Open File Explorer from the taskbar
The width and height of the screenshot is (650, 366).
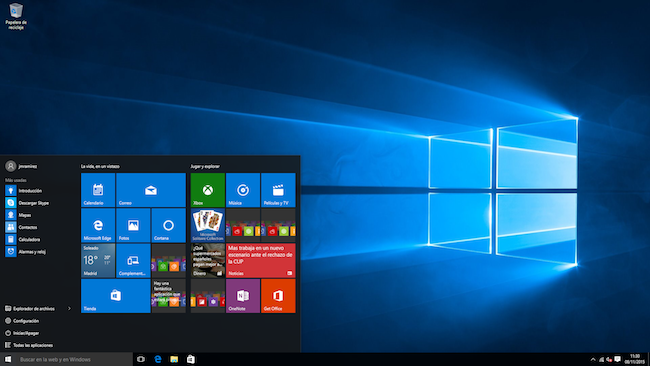click(174, 359)
